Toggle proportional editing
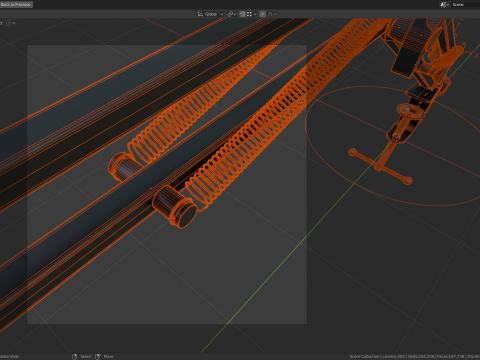 click(263, 14)
